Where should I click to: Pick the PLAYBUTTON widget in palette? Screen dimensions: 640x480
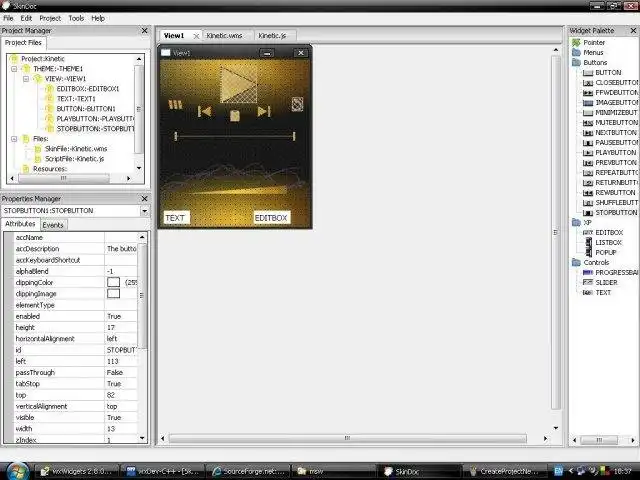pyautogui.click(x=609, y=153)
